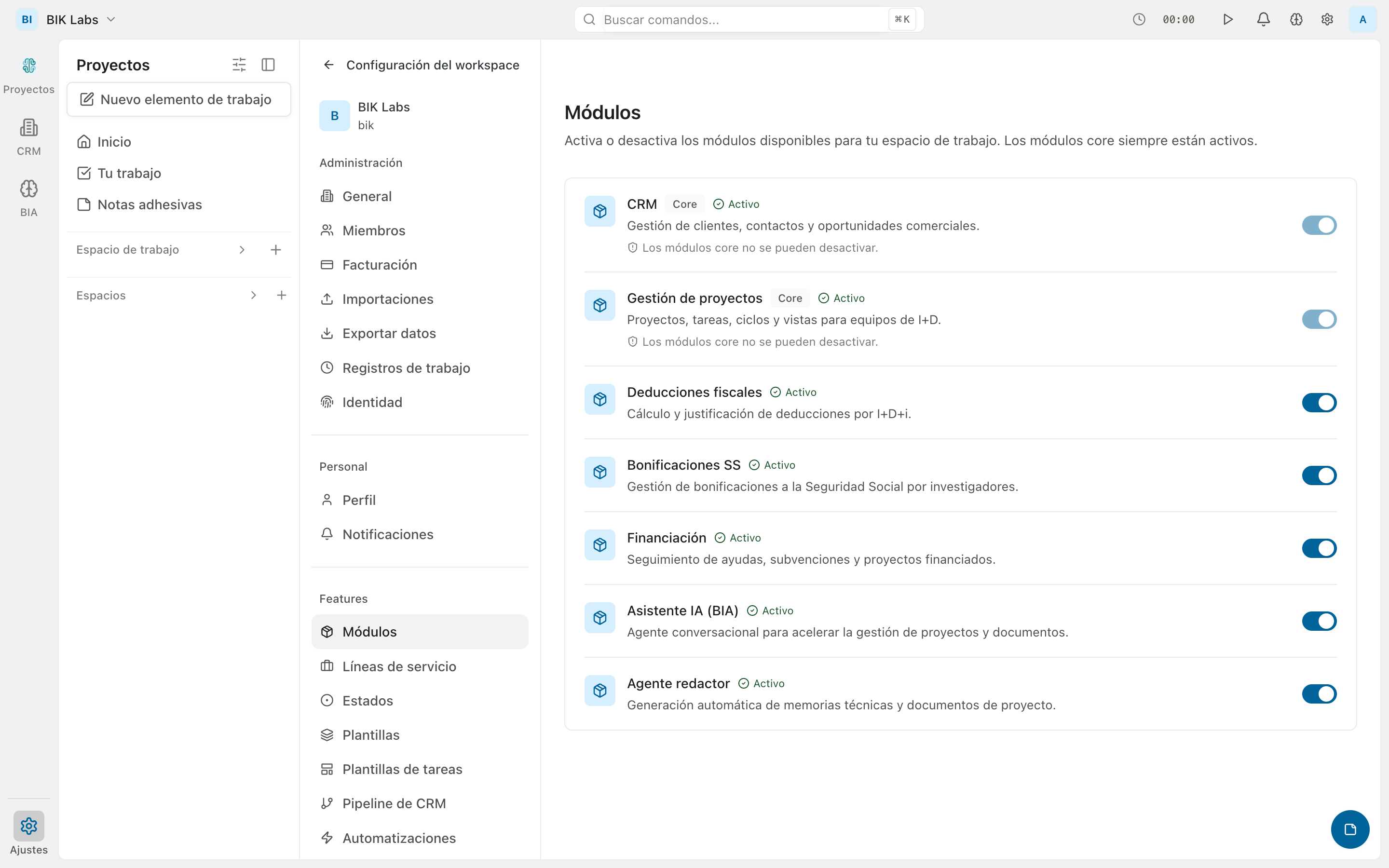Viewport: 1389px width, 868px height.
Task: Click the Financiación module cube icon
Action: coord(600,545)
